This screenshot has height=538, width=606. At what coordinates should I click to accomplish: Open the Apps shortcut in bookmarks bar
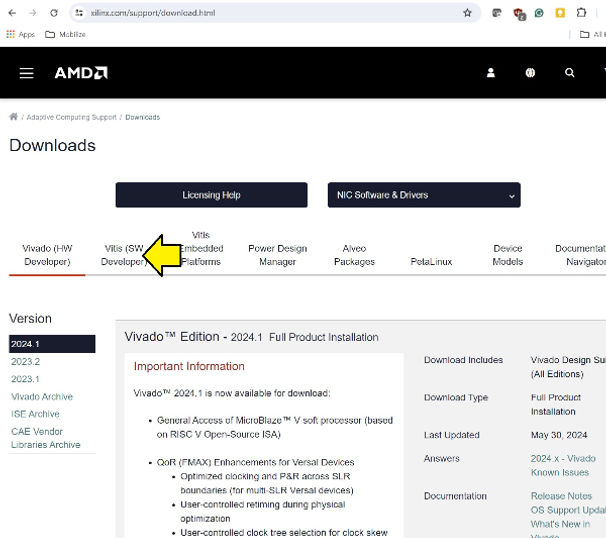(20, 34)
